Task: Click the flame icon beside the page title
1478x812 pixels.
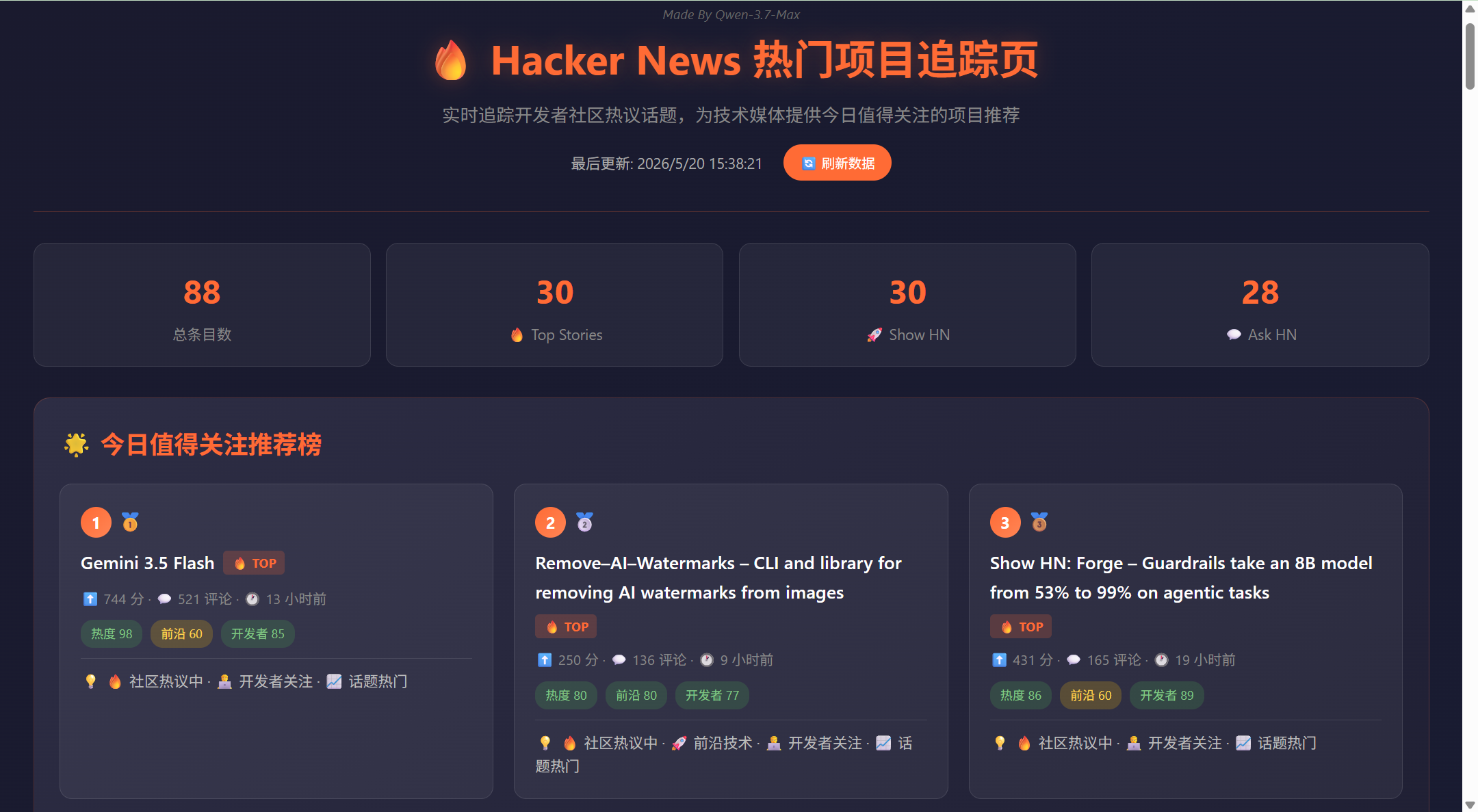Action: coord(450,60)
